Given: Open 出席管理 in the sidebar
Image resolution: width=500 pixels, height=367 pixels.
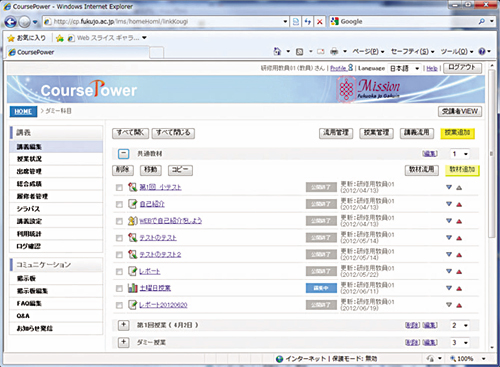Looking at the screenshot, I should pyautogui.click(x=56, y=171).
